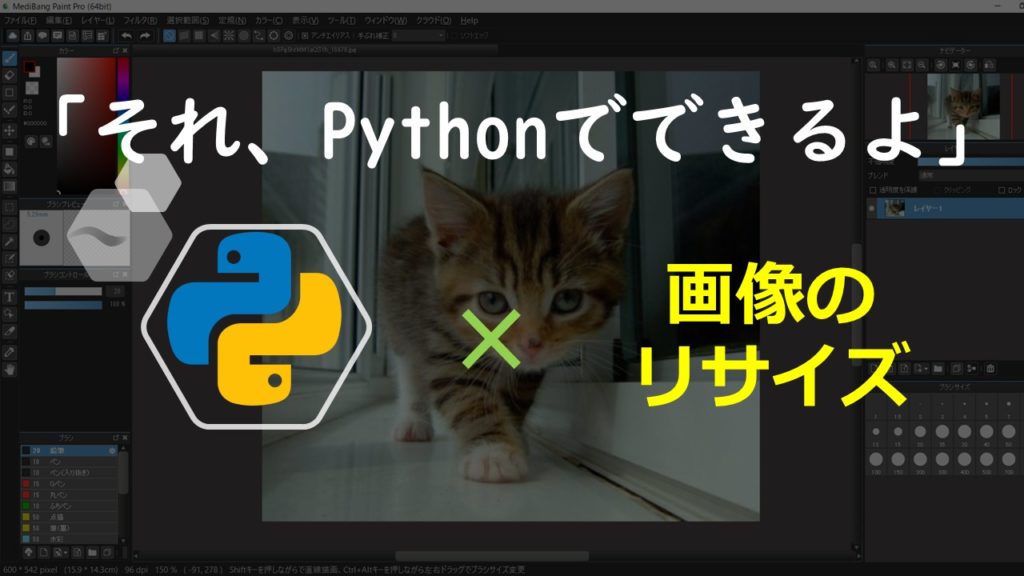The height and width of the screenshot is (576, 1024).
Task: Enable the 透明度を保護 checkbox
Action: click(873, 190)
